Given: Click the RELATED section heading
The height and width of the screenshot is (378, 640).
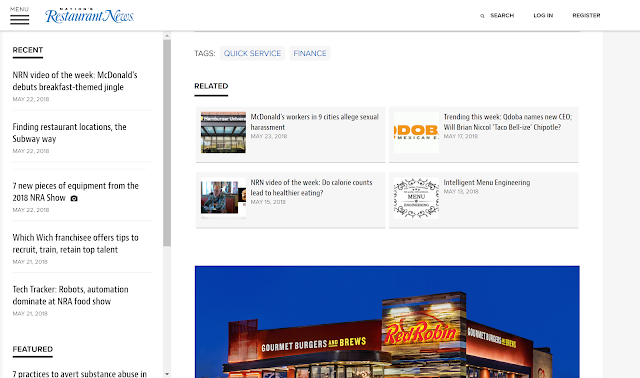Looking at the screenshot, I should tap(211, 86).
